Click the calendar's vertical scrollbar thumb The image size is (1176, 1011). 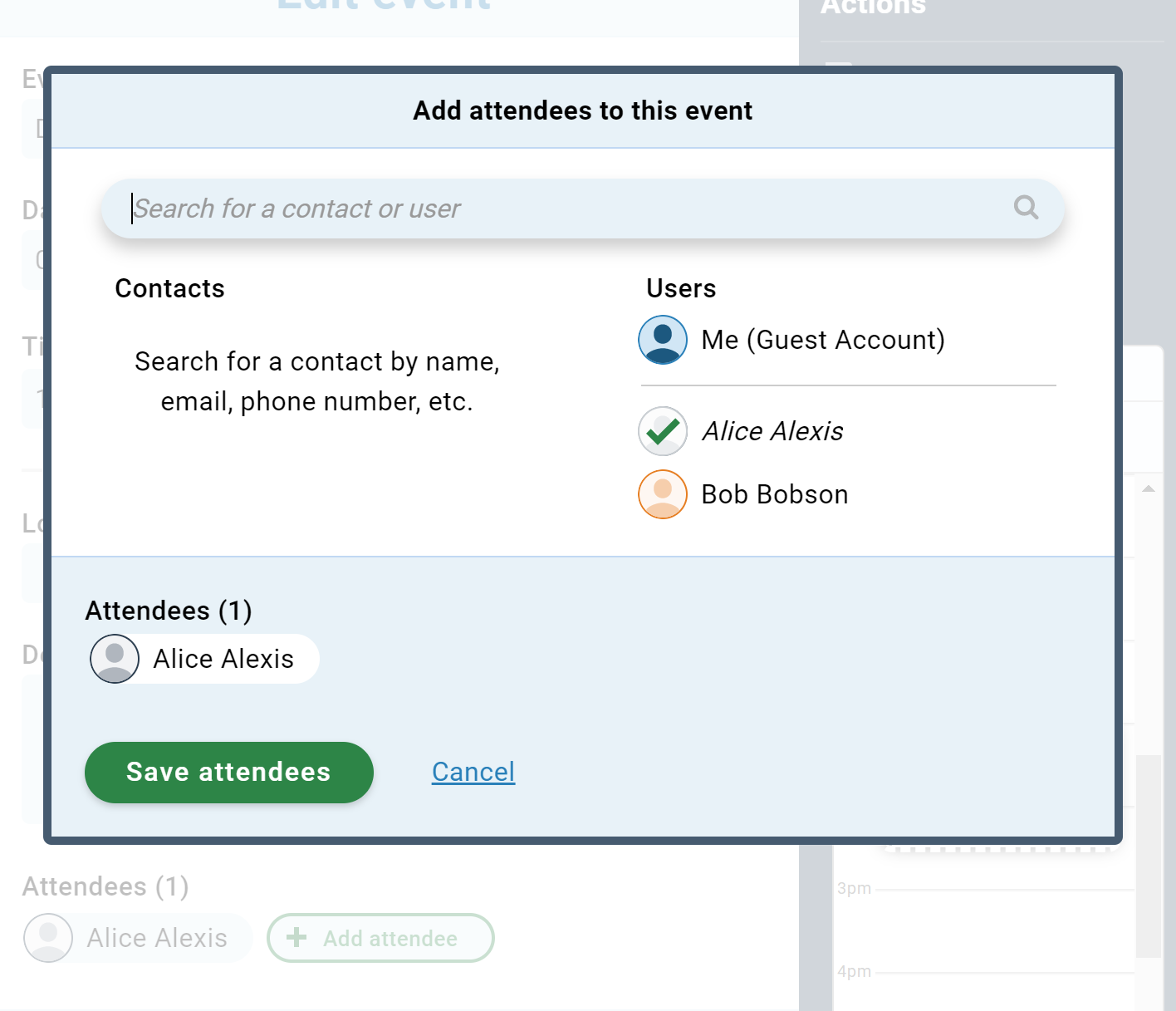(x=1148, y=856)
